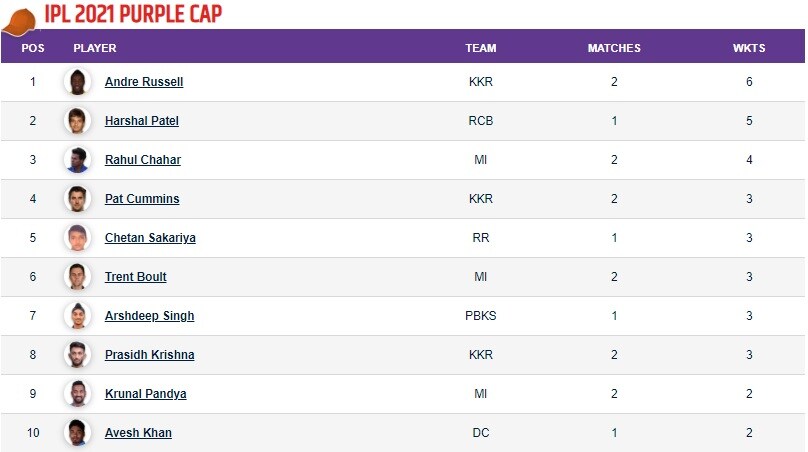The image size is (808, 452).
Task: Click the TEAM column header
Action: [x=481, y=48]
